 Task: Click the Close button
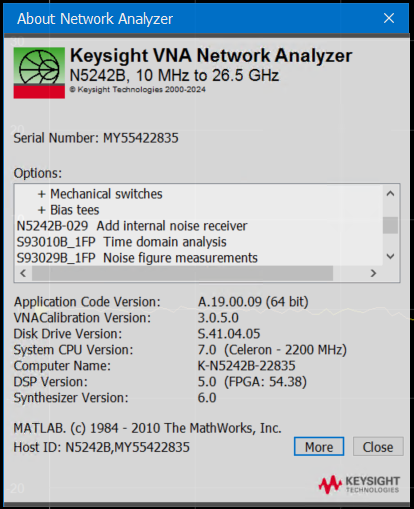pos(378,446)
